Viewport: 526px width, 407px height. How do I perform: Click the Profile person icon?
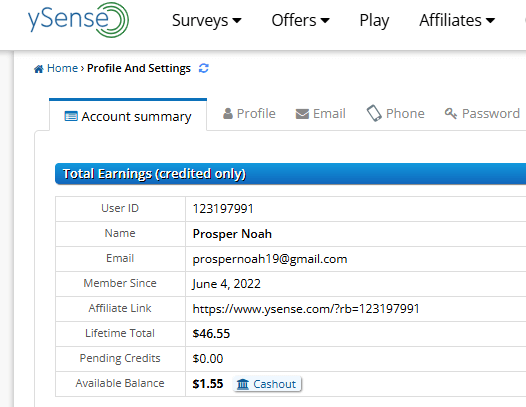228,113
